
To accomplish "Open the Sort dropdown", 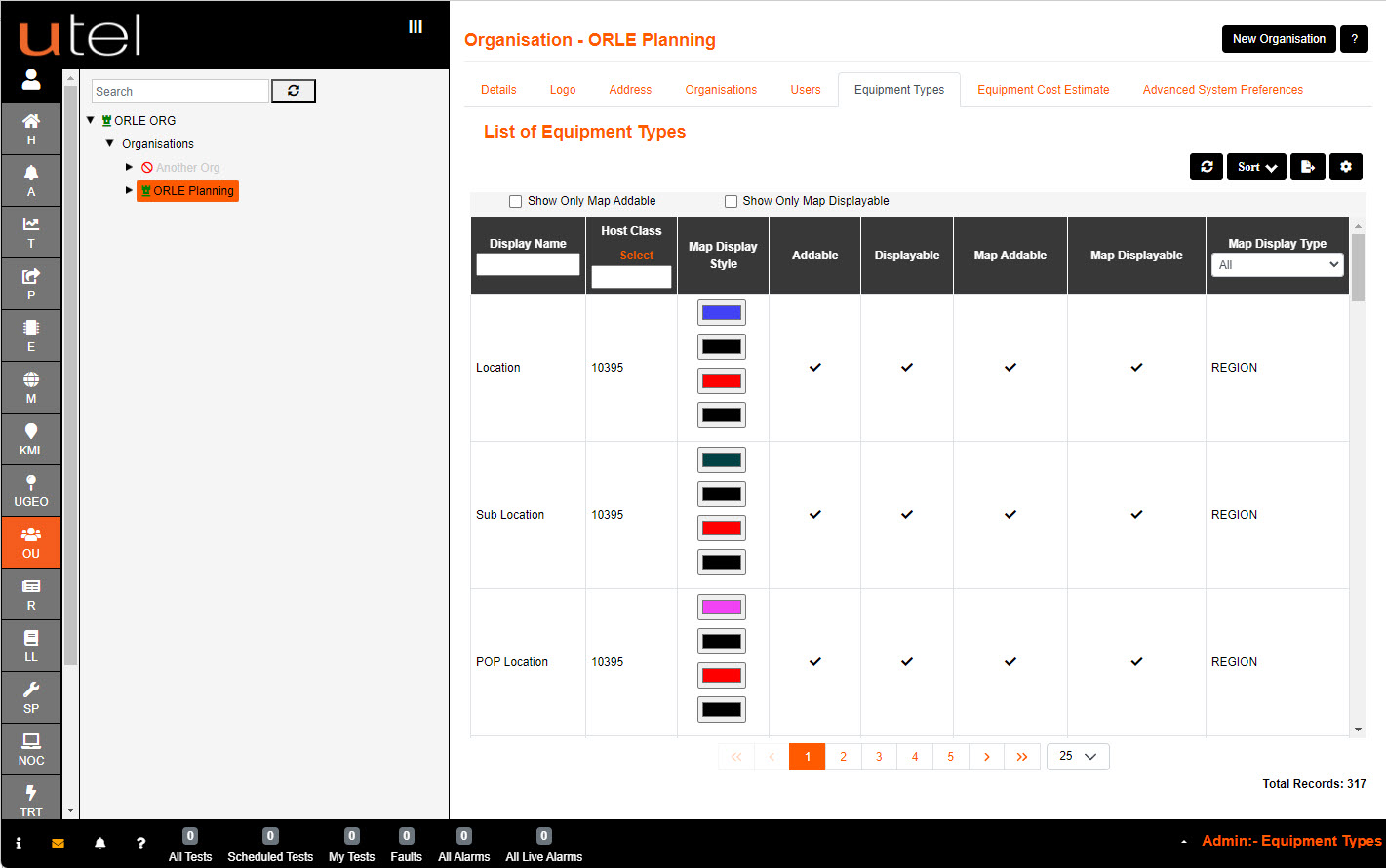I will [x=1256, y=167].
